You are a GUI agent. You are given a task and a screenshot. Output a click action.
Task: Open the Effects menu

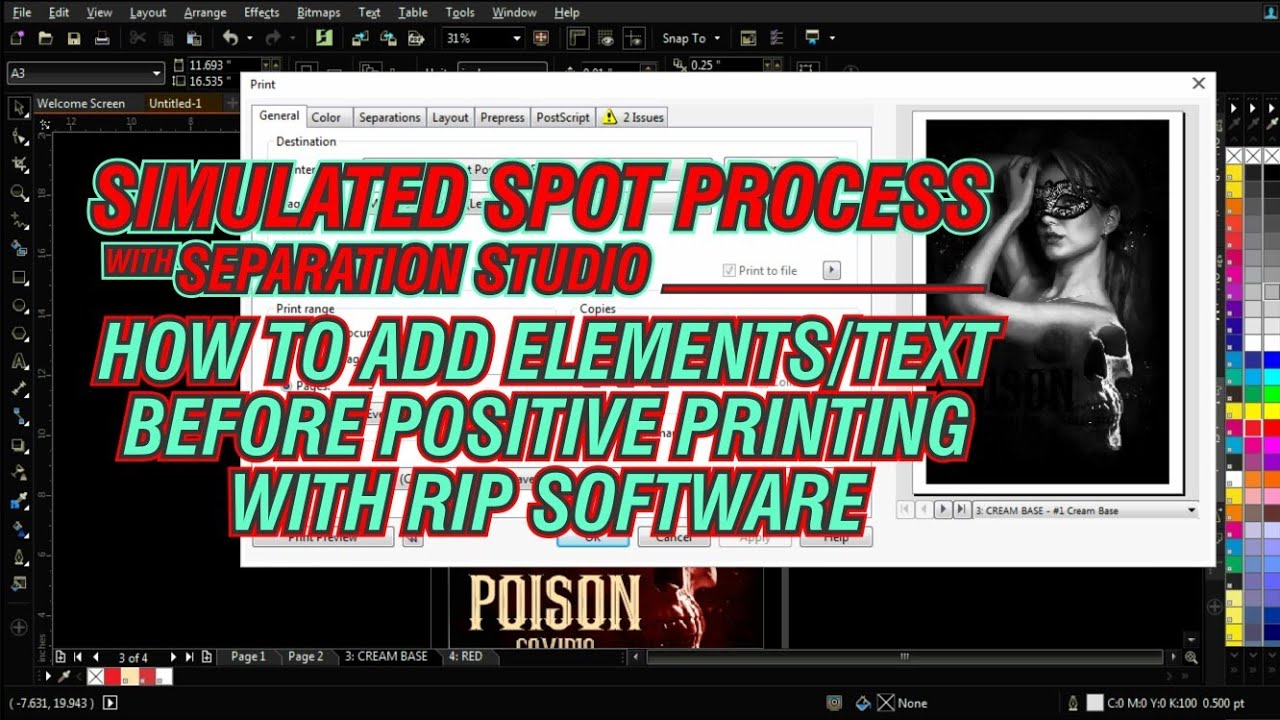click(x=261, y=12)
